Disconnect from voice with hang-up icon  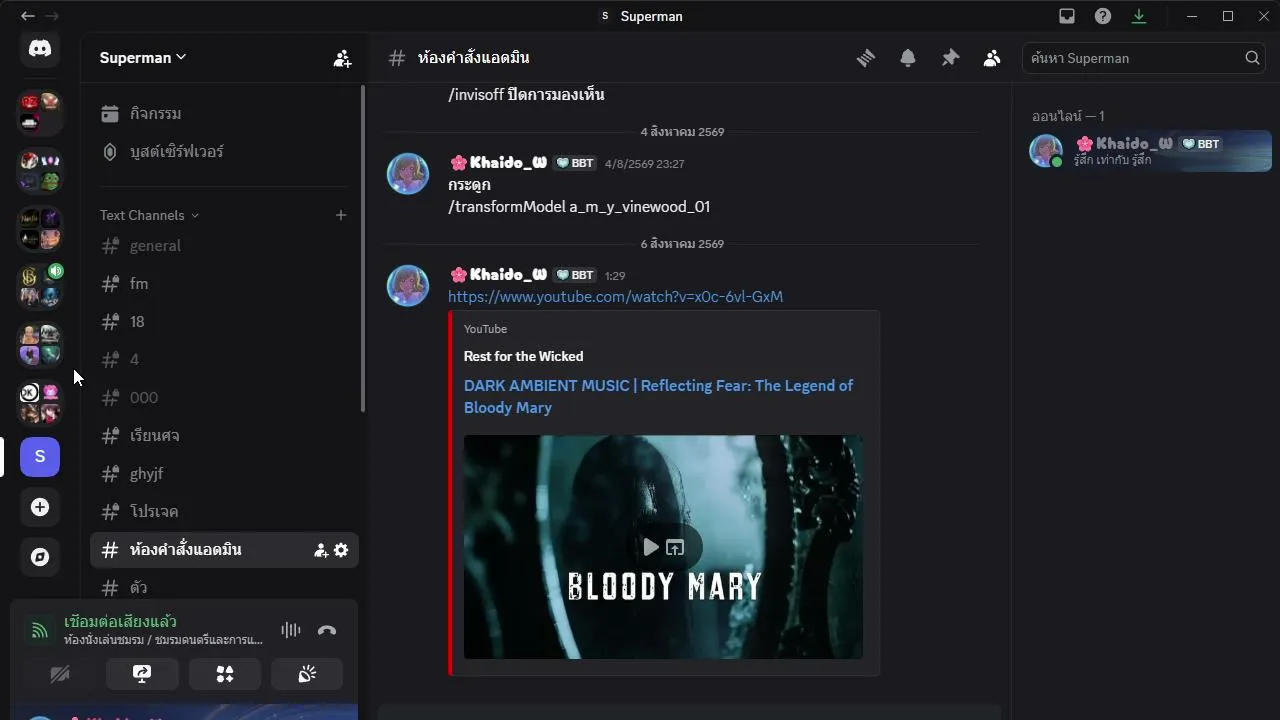pos(327,630)
